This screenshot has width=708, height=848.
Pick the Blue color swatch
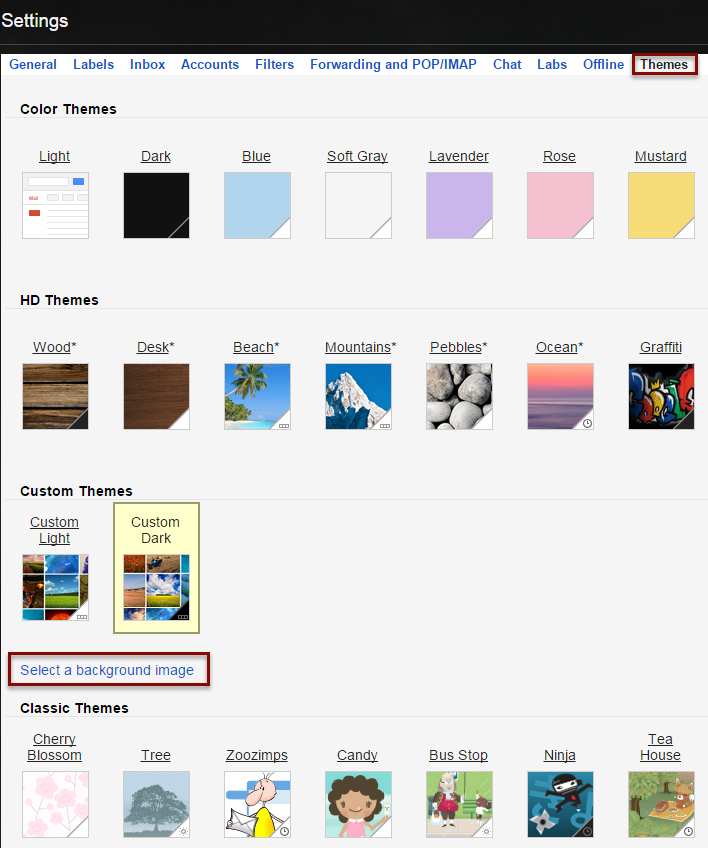pyautogui.click(x=257, y=206)
